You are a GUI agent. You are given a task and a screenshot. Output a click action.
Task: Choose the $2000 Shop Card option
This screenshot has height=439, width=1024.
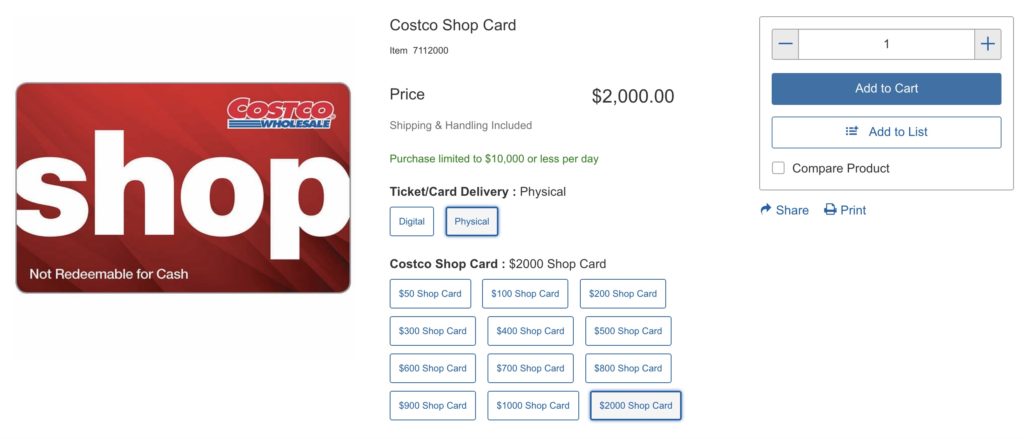coord(636,405)
